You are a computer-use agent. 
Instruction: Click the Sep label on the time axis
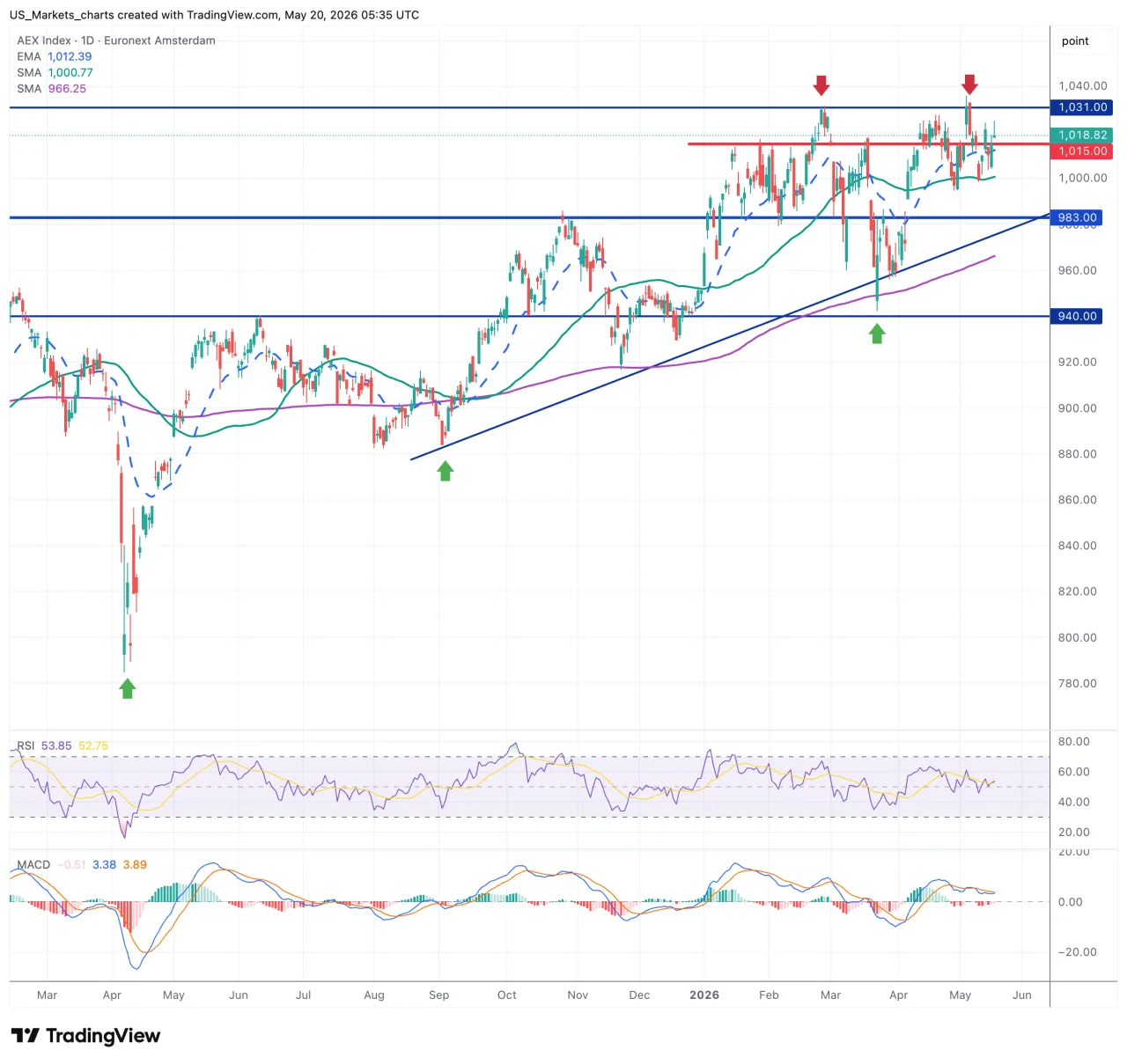[x=438, y=994]
